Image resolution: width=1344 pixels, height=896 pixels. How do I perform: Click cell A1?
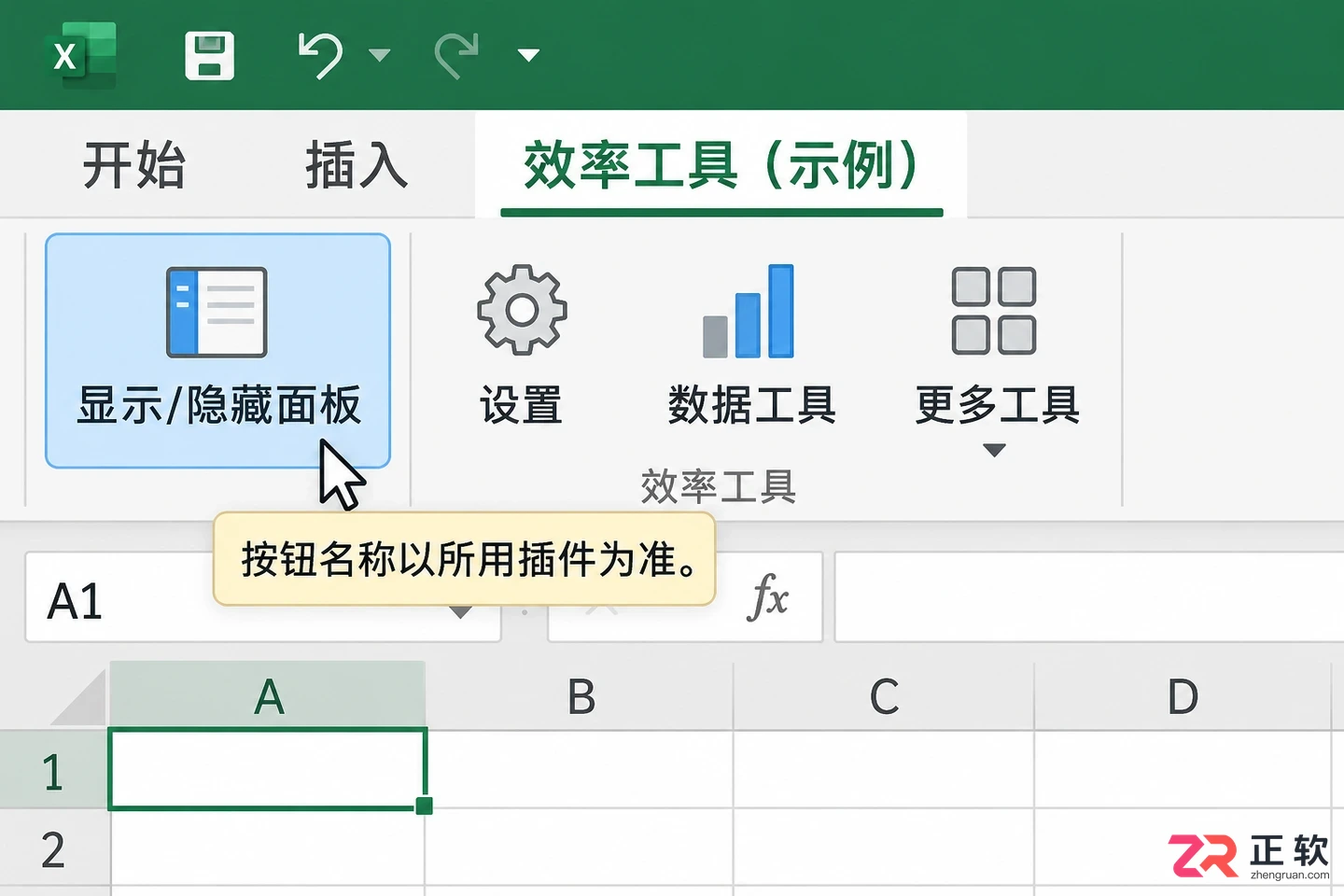coord(268,769)
